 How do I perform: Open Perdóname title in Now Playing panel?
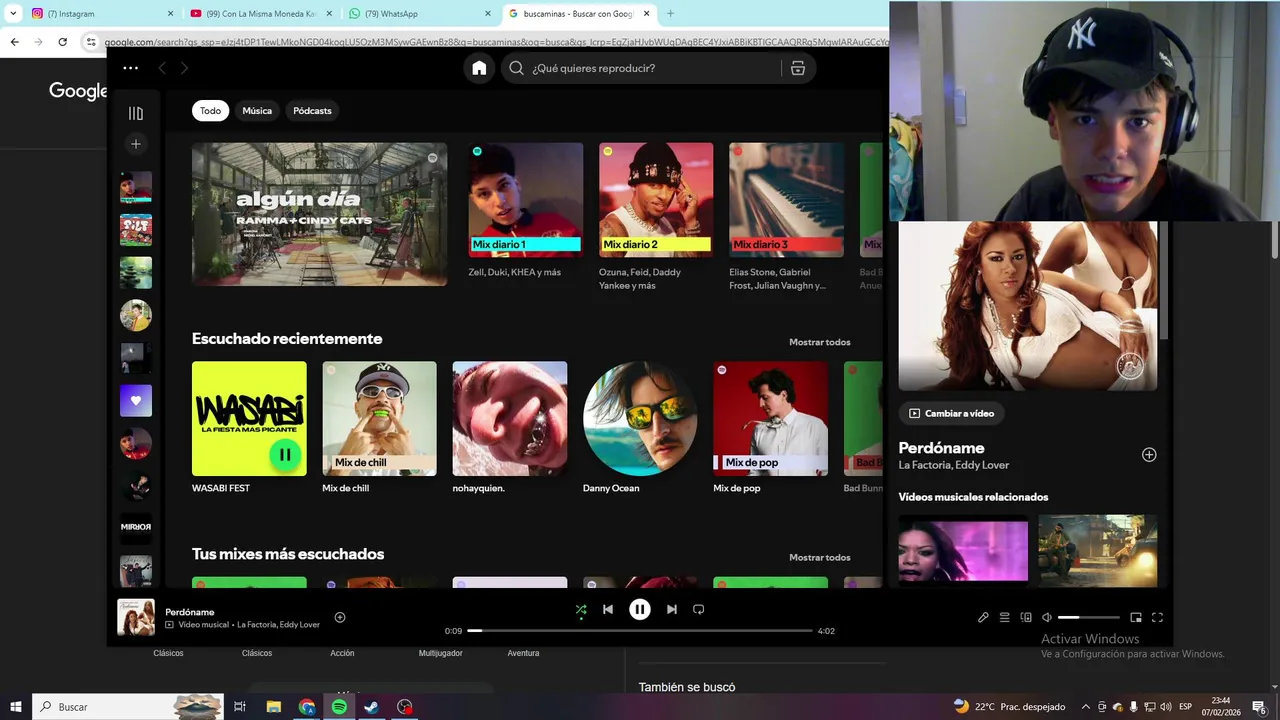(x=941, y=448)
